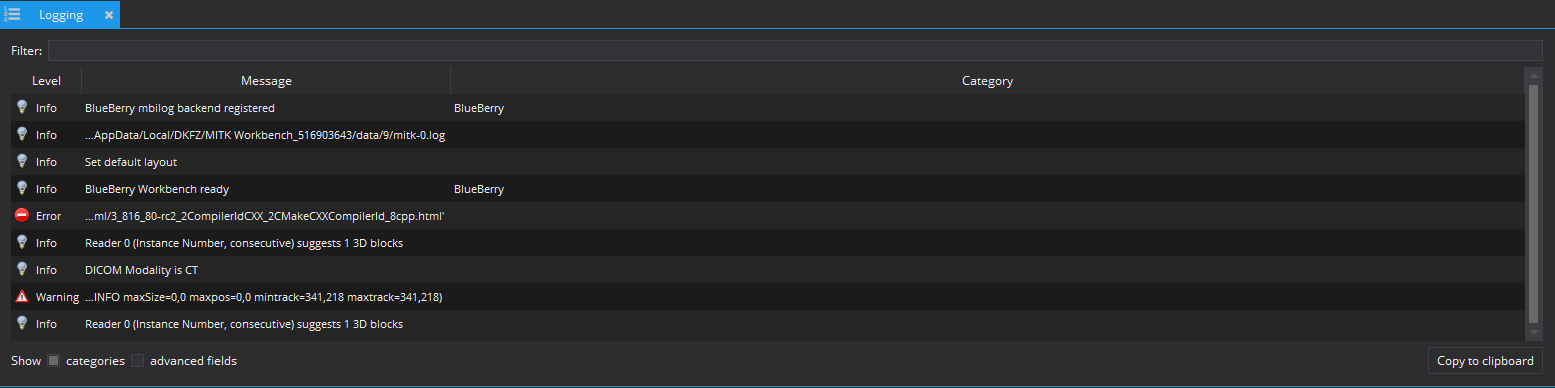Click info bulb icon beside mitk-0.log row
The height and width of the screenshot is (388, 1555).
(x=22, y=135)
